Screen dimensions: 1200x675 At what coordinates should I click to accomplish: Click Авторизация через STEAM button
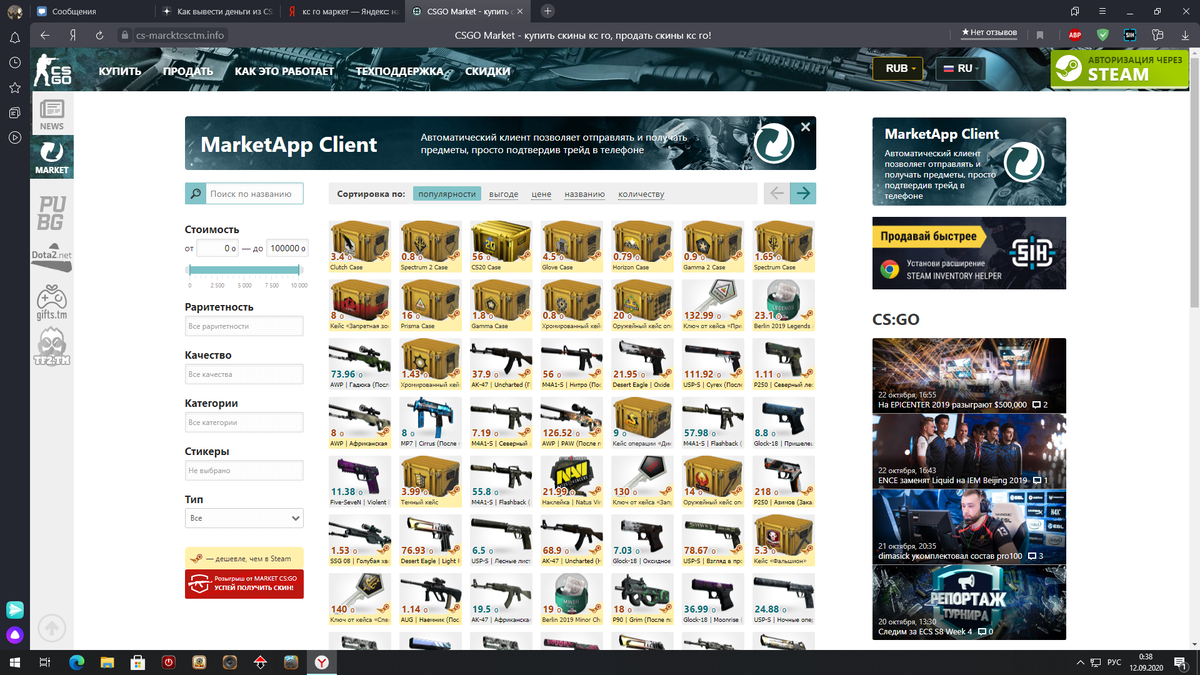(1119, 67)
